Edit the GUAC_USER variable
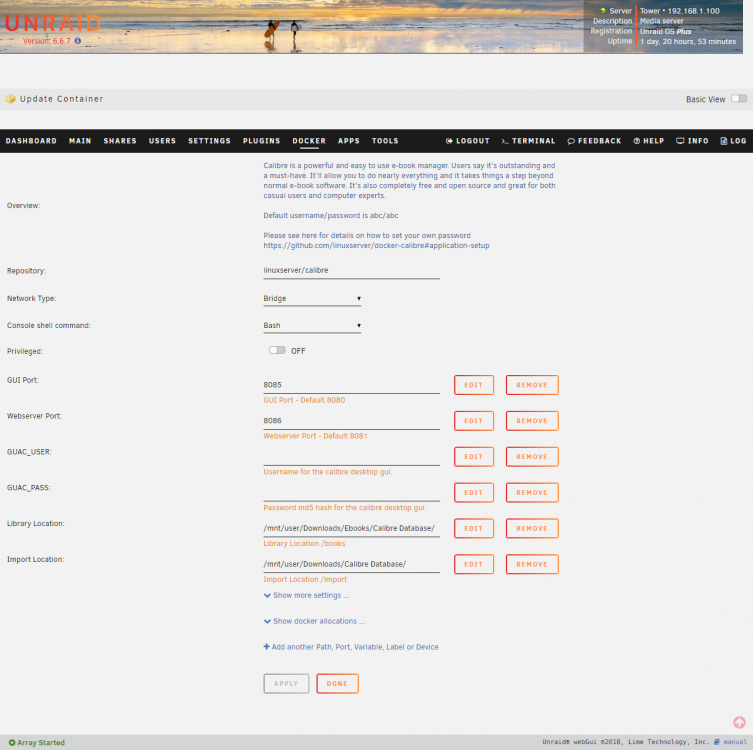753x750 pixels. [474, 457]
